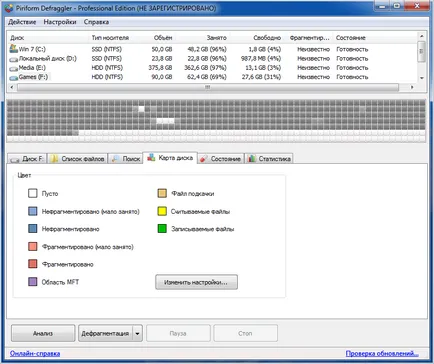
Task: Click the Файл подкачки swatch
Action: [x=162, y=193]
